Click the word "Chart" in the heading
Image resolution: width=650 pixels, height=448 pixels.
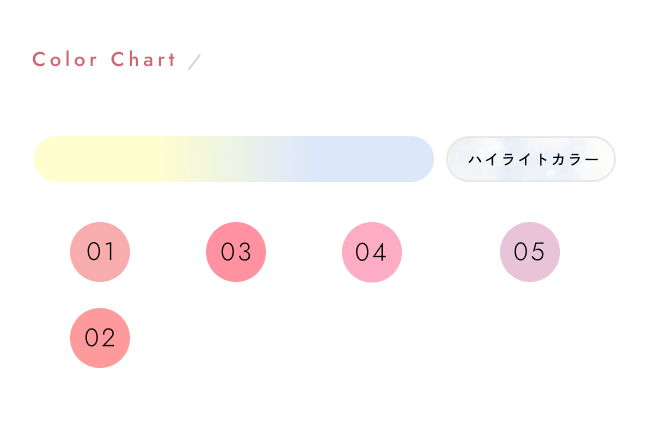pos(143,60)
